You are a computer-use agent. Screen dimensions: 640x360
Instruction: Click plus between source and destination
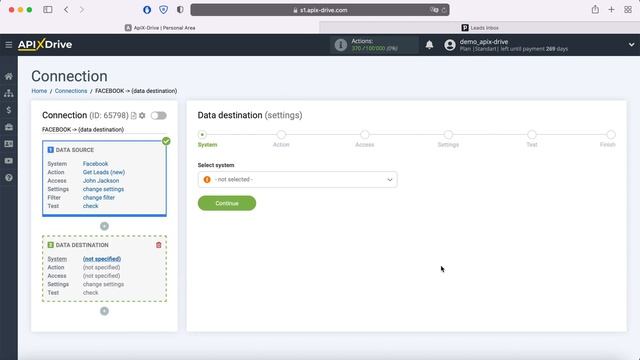pyautogui.click(x=104, y=226)
